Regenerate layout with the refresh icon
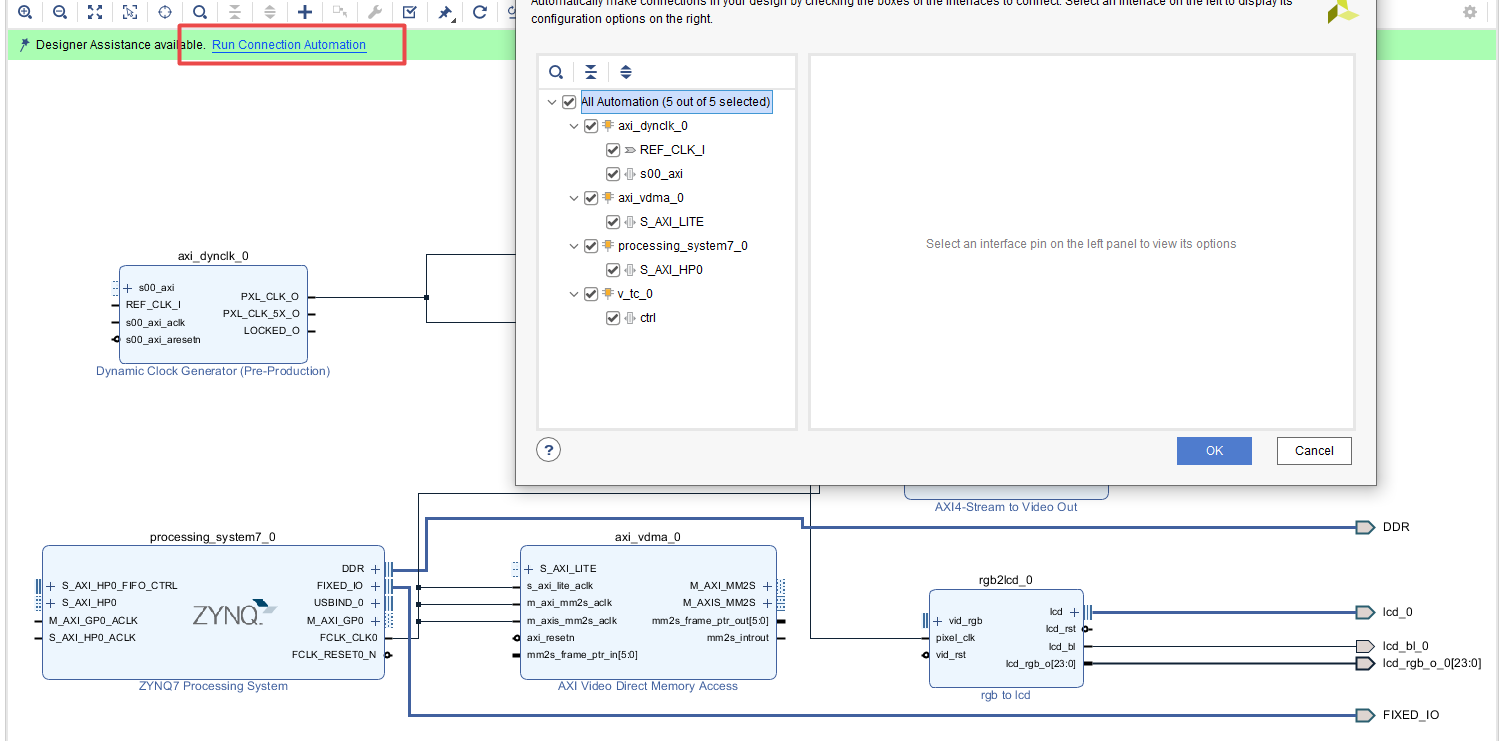1499x741 pixels. click(480, 12)
